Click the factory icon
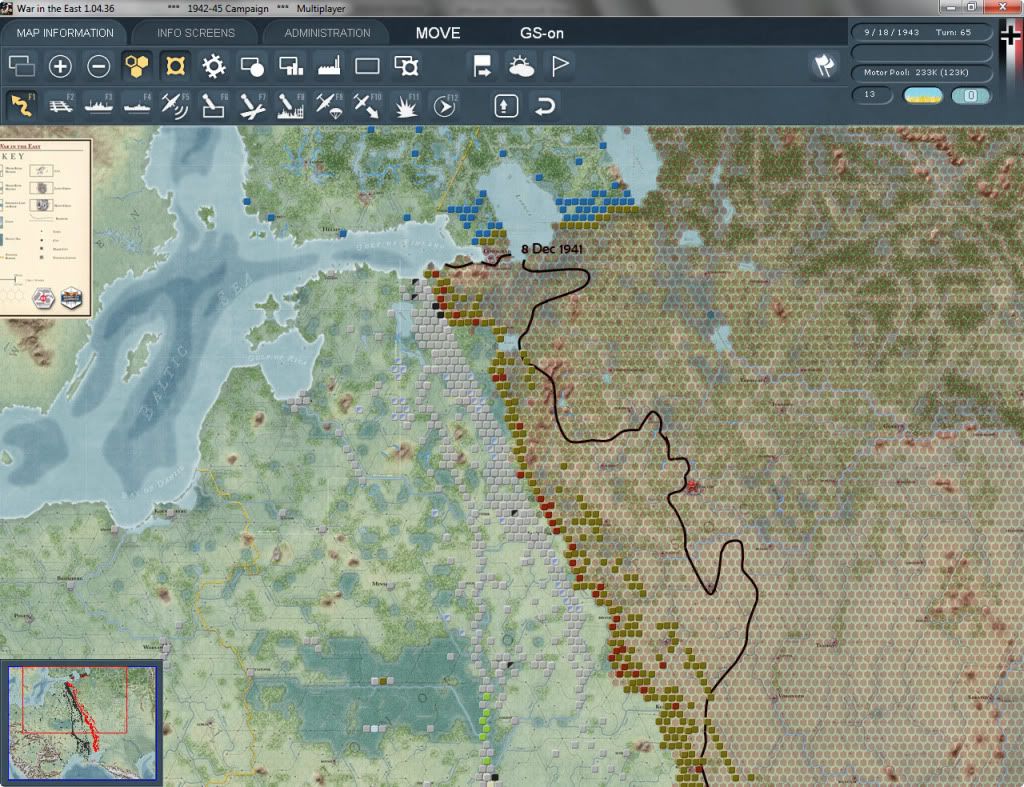The width and height of the screenshot is (1024, 787). click(x=329, y=66)
